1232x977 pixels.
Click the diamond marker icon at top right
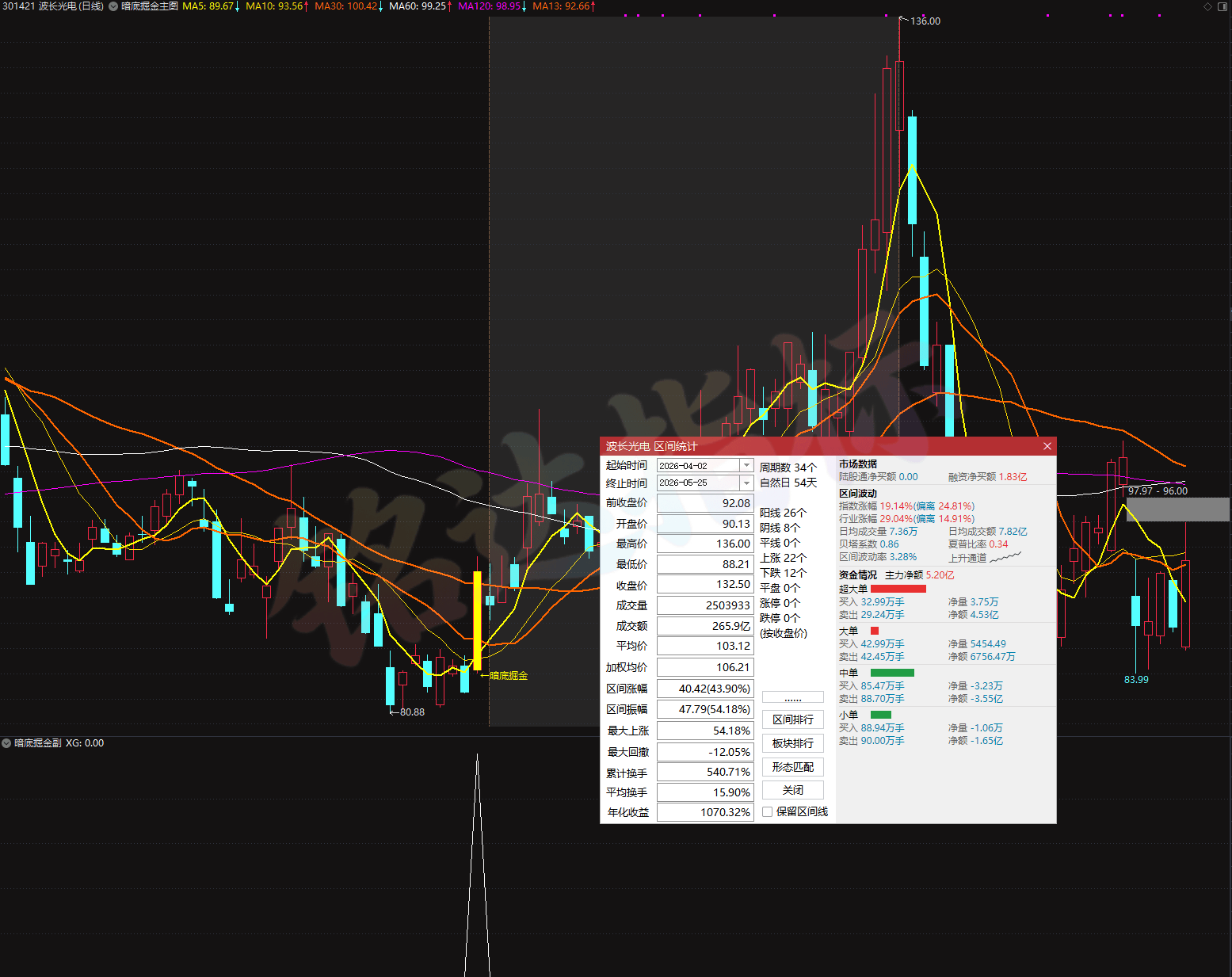[1208, 6]
